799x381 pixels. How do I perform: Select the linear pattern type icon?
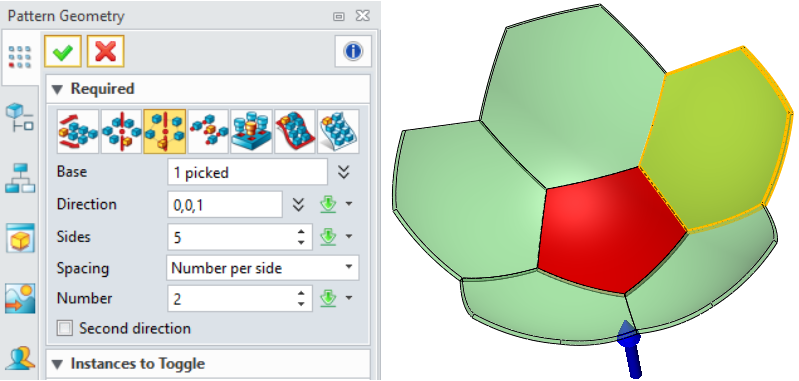pyautogui.click(x=78, y=131)
